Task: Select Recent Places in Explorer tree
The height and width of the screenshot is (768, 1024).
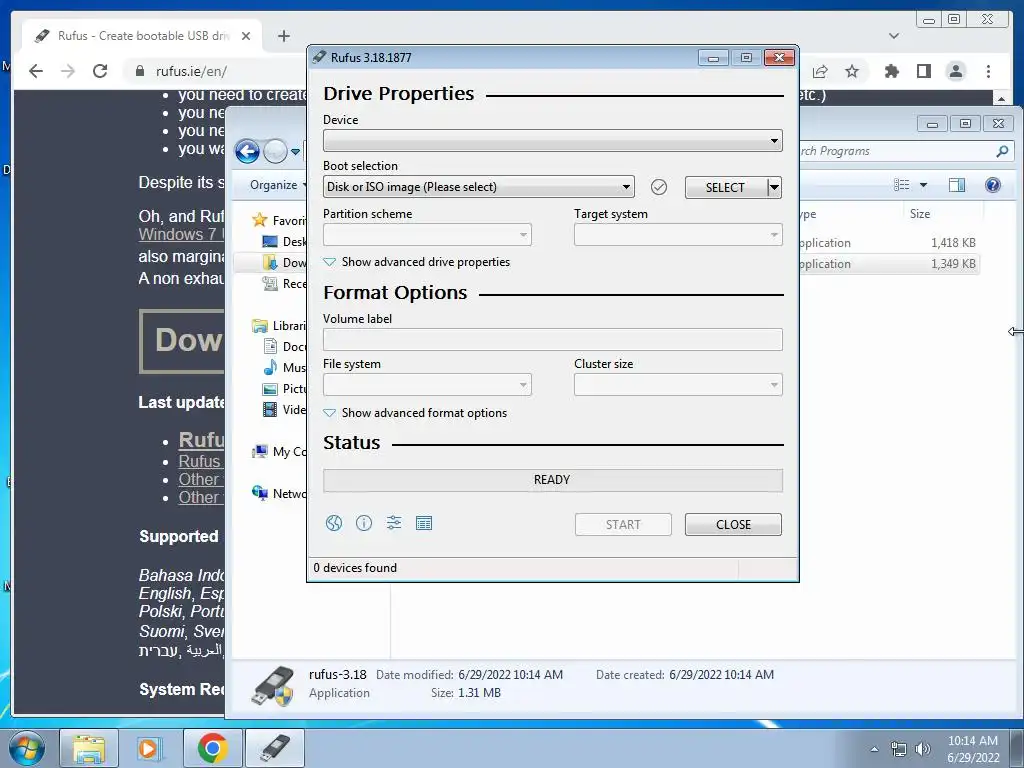Action: tap(285, 283)
